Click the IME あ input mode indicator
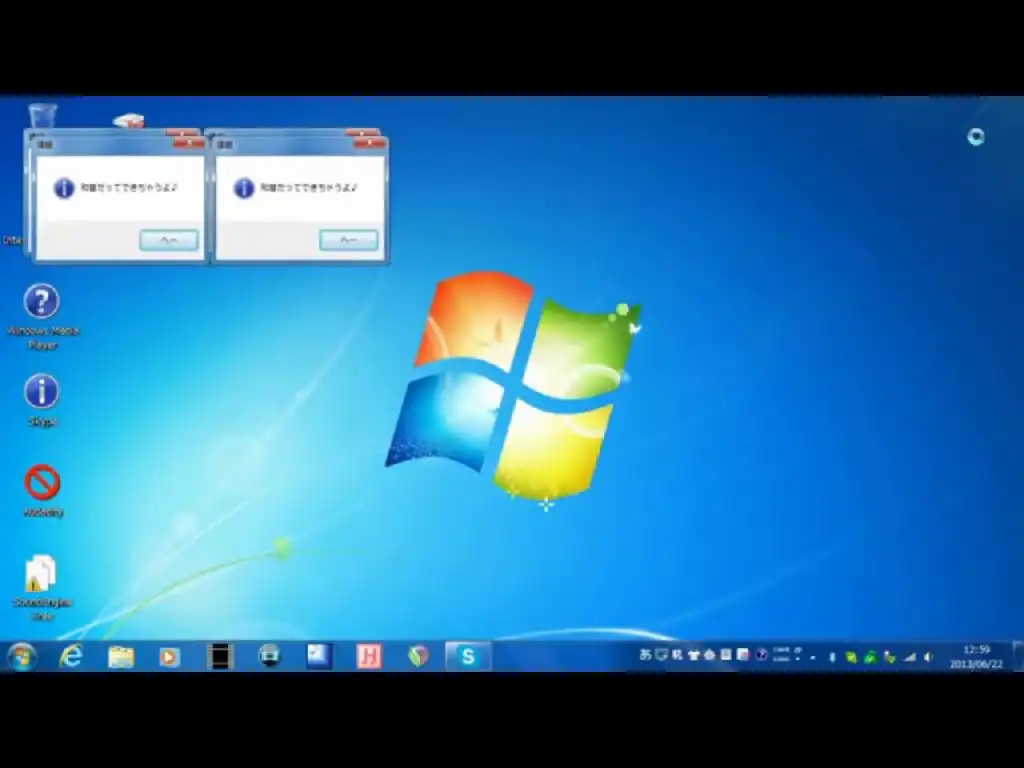This screenshot has width=1024, height=768. pos(645,654)
